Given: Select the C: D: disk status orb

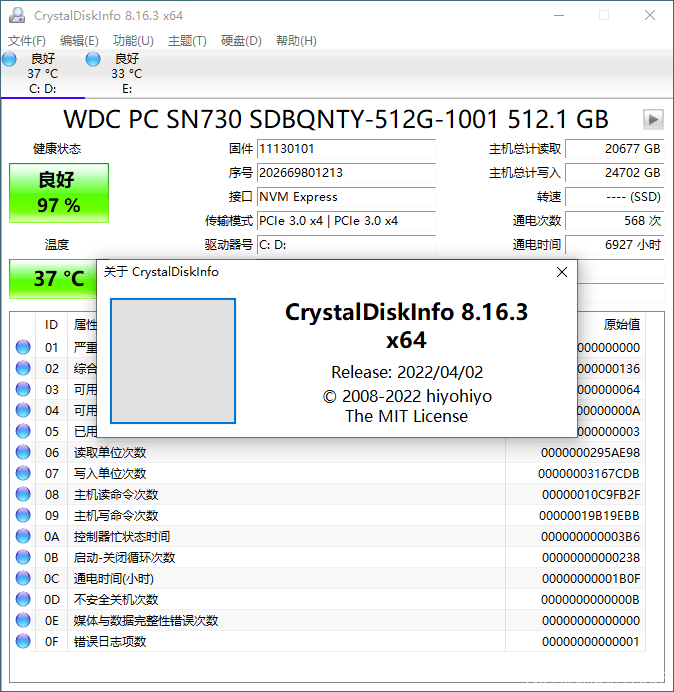Looking at the screenshot, I should coord(10,60).
